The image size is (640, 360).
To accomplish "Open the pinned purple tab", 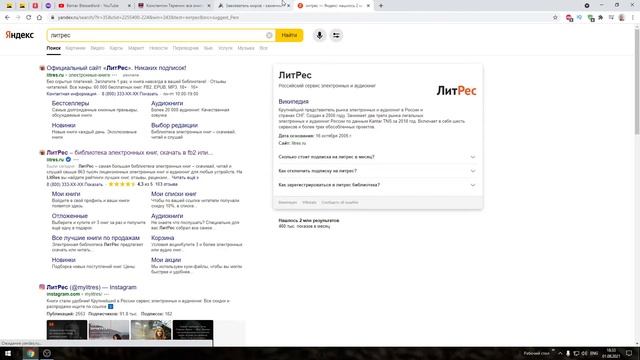I will coord(48,6).
